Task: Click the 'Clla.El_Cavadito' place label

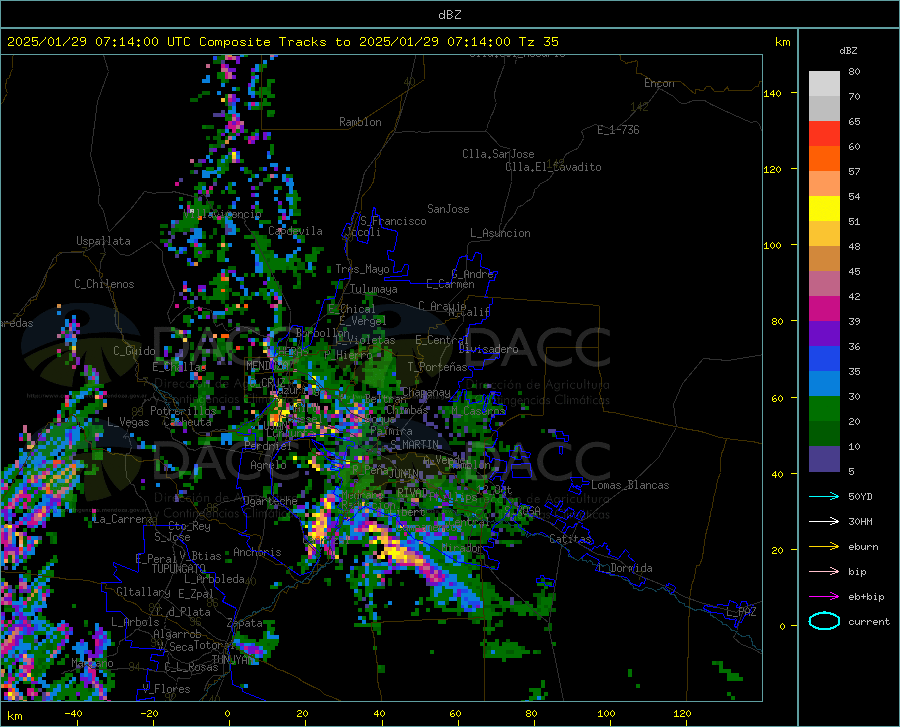Action: click(x=553, y=167)
